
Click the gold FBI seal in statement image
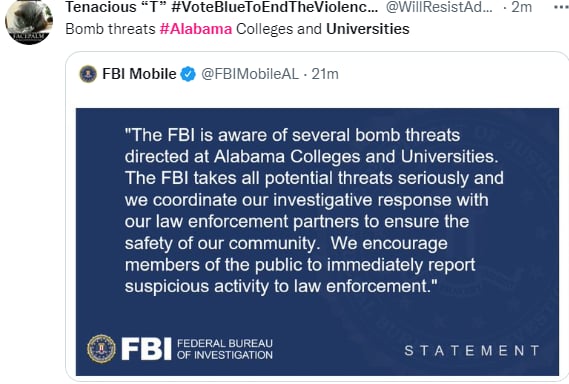coord(102,349)
